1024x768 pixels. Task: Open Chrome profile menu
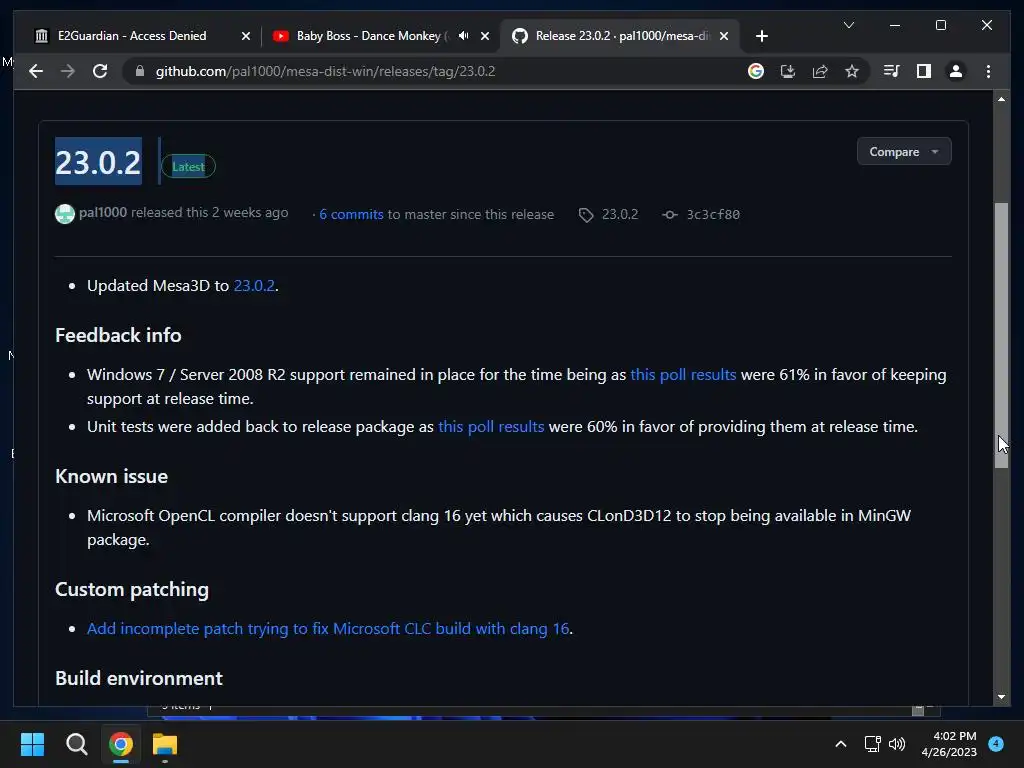[x=955, y=71]
